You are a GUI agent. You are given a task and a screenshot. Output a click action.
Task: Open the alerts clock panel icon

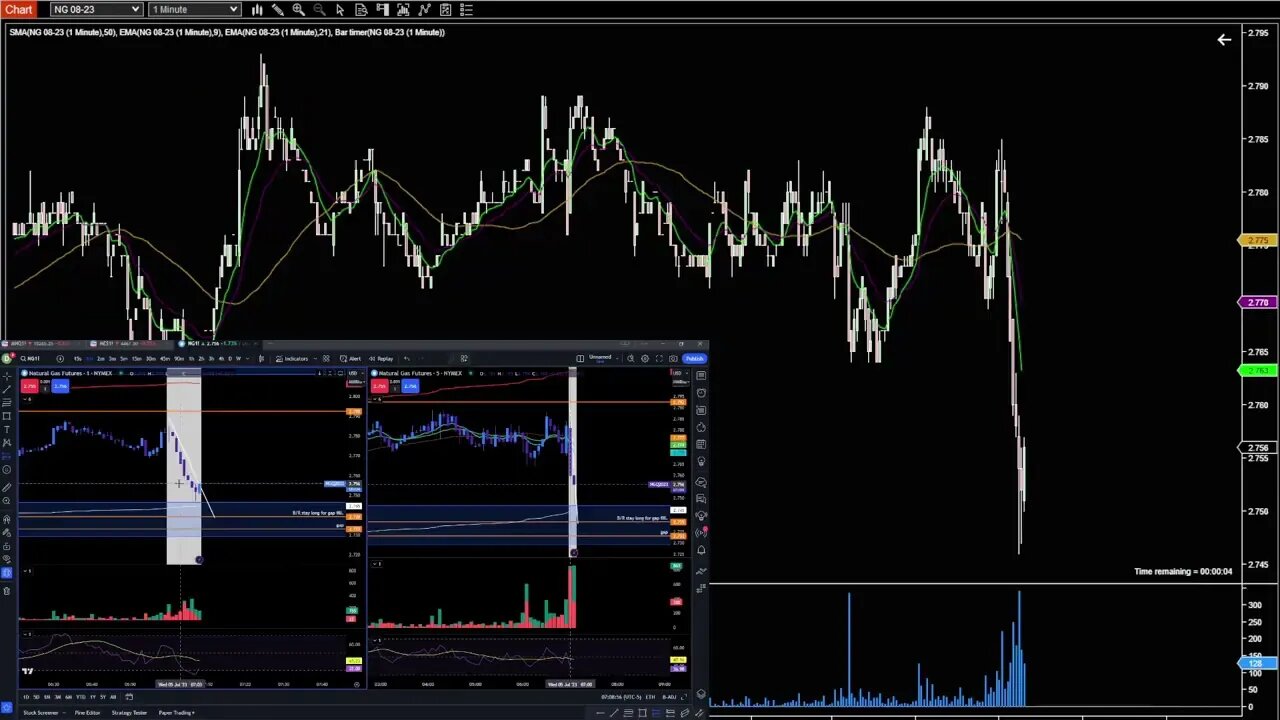(701, 393)
